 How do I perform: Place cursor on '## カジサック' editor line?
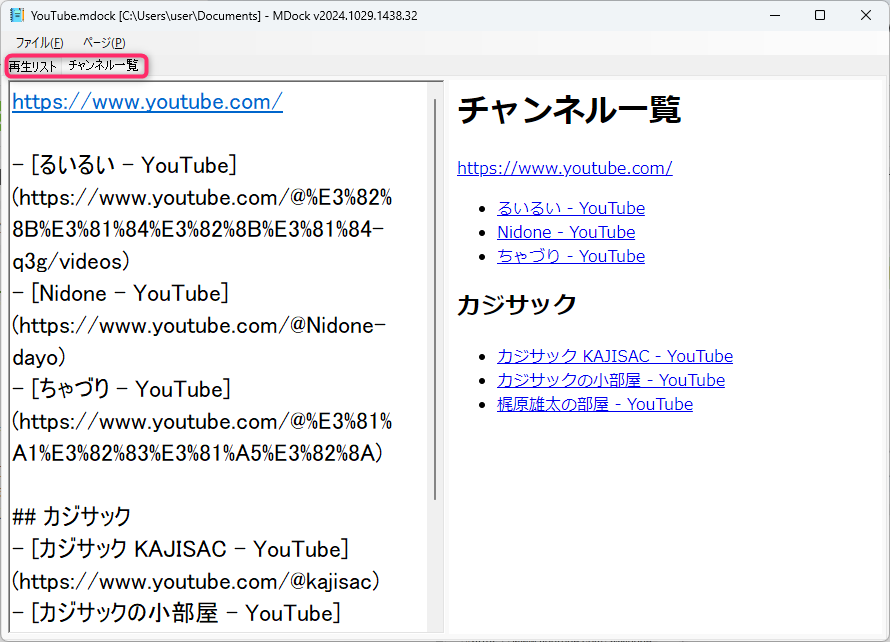tap(72, 517)
